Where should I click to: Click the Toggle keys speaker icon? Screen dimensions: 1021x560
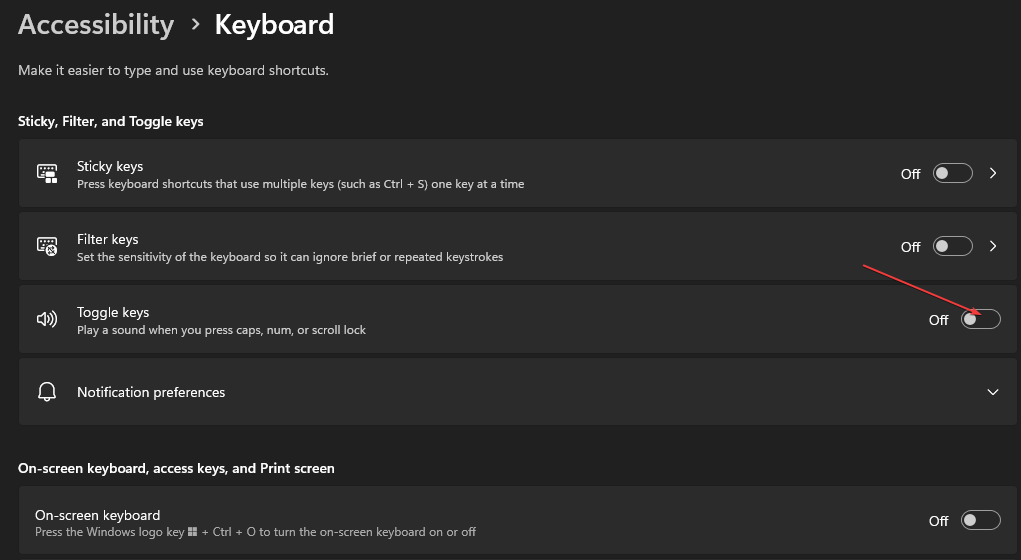click(47, 320)
